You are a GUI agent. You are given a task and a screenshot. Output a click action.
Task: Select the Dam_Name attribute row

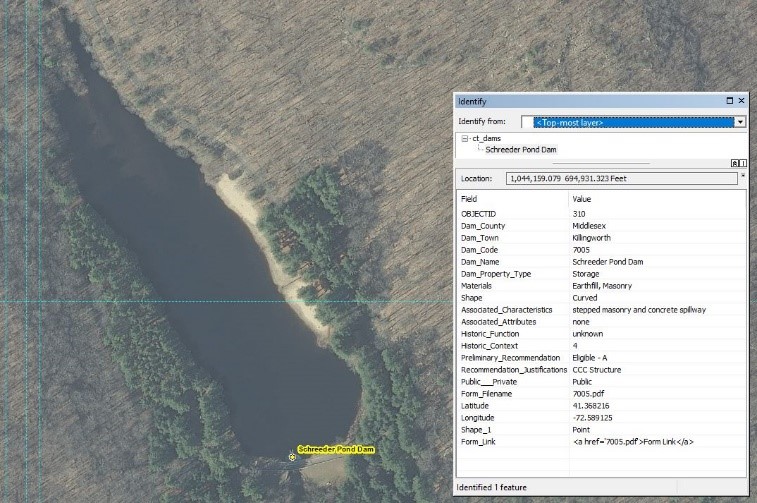(512, 262)
